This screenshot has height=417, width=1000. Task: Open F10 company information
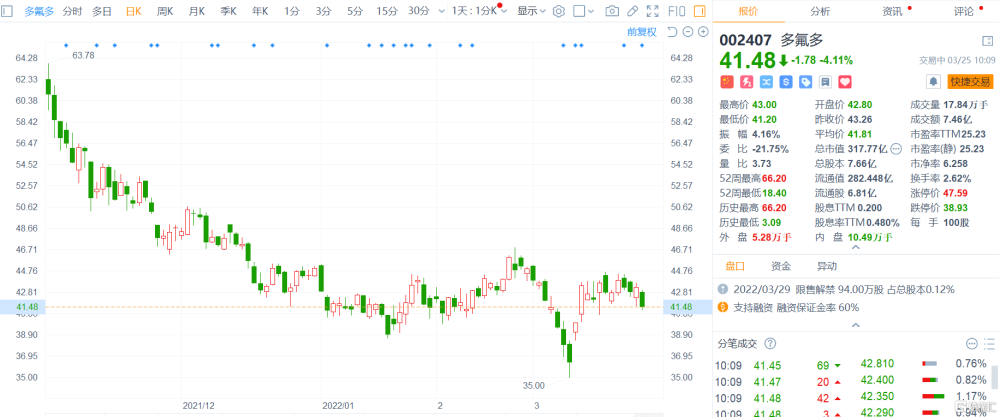[x=676, y=11]
